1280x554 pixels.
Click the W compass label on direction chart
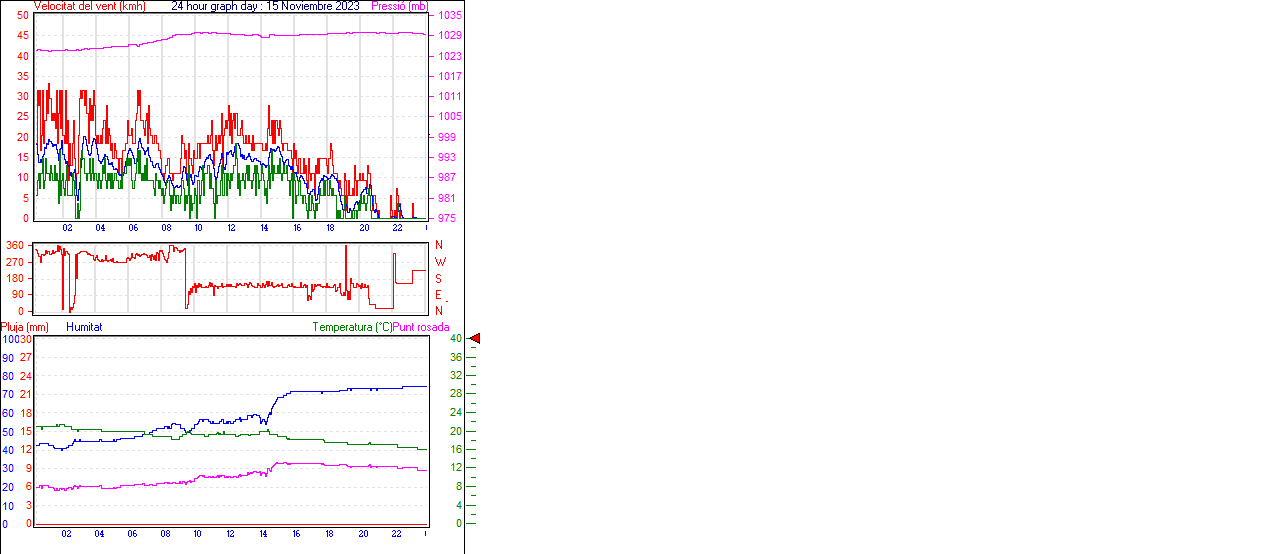tap(440, 262)
